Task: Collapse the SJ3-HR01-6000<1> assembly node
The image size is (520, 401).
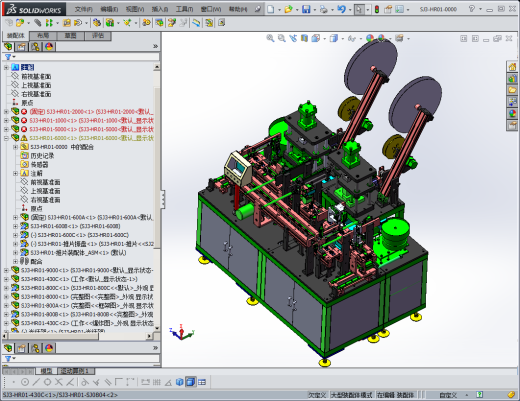Action: click(x=6, y=138)
